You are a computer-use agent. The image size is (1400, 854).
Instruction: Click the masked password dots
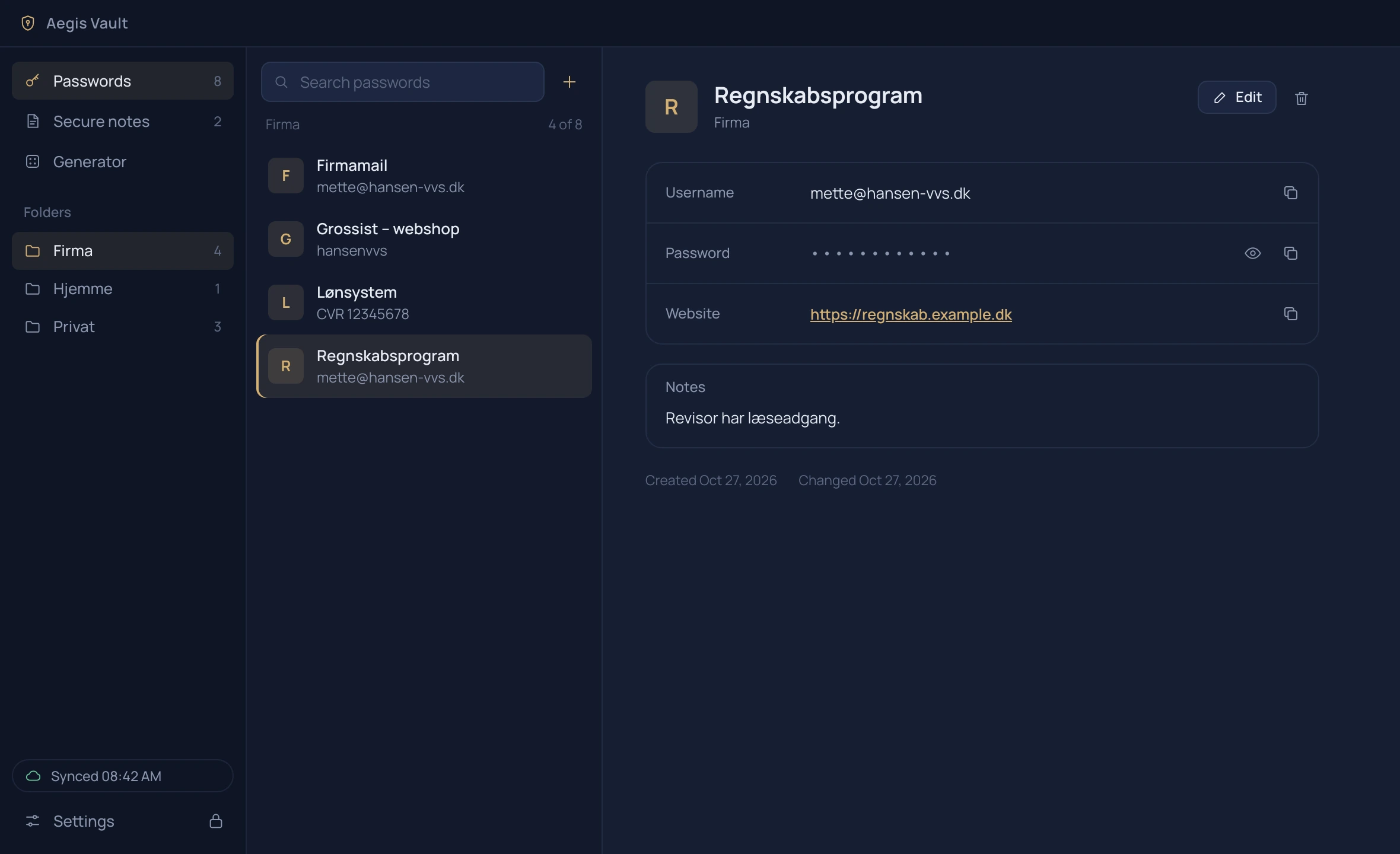(x=881, y=253)
